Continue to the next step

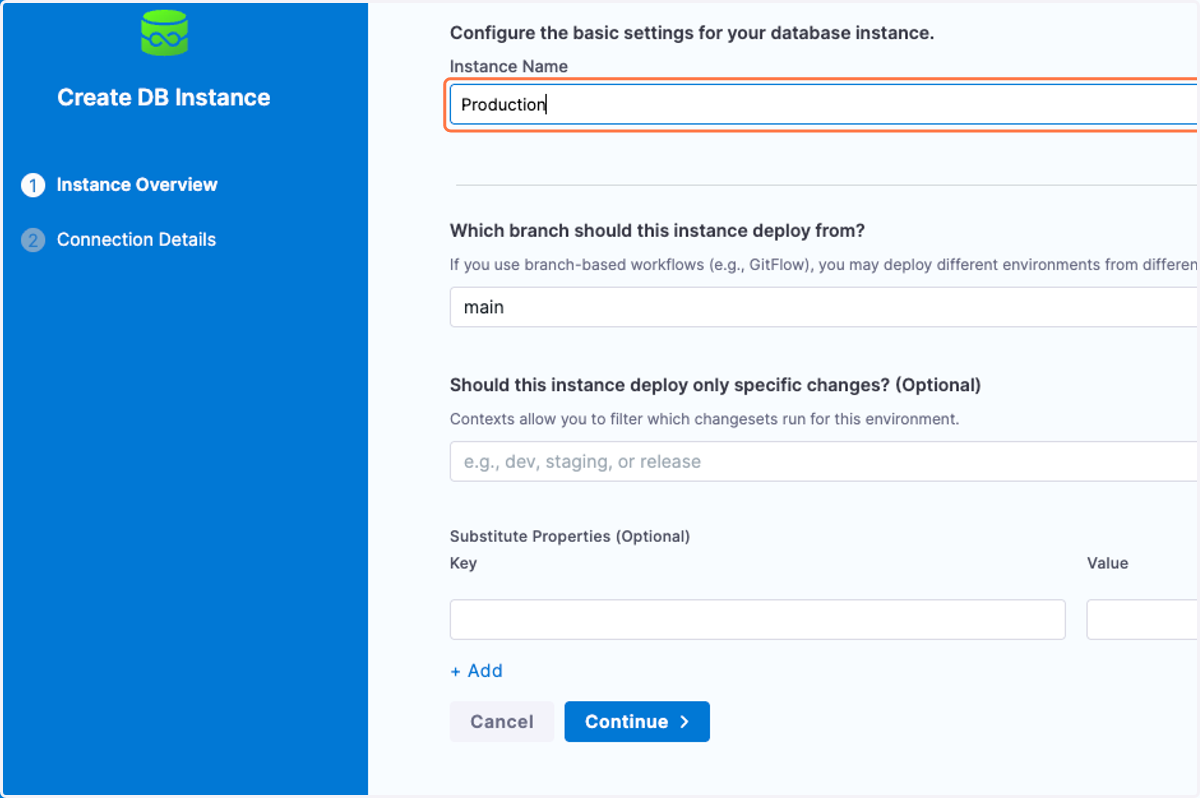tap(637, 722)
